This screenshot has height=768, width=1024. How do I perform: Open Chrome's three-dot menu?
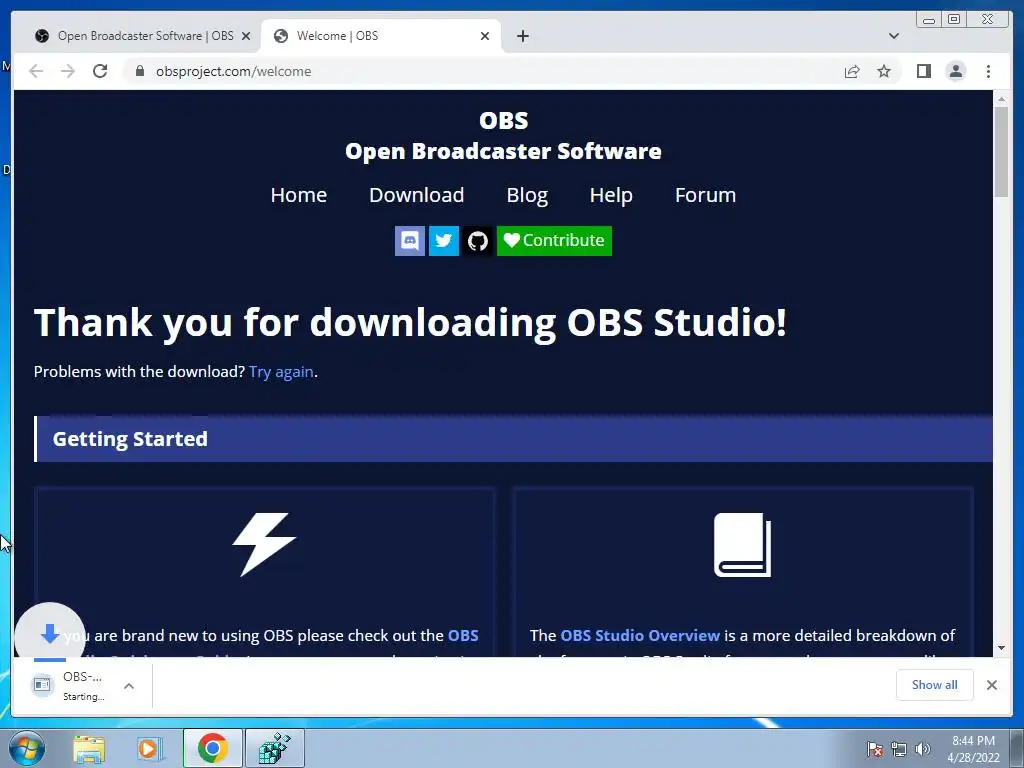click(x=988, y=71)
